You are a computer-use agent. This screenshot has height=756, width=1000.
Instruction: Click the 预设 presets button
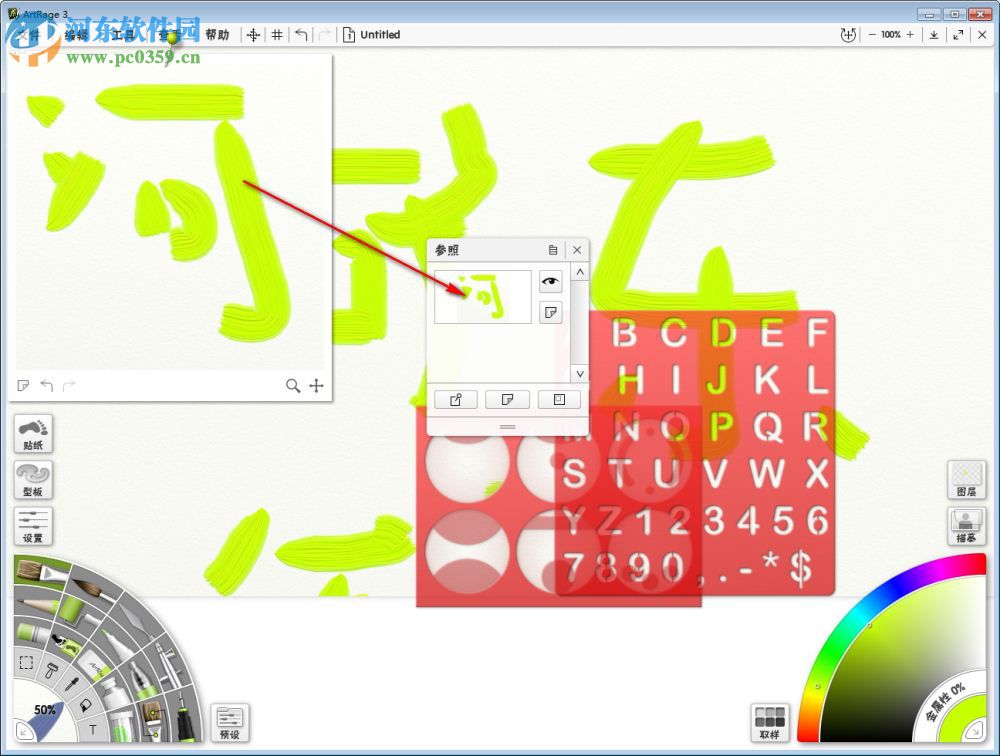(231, 722)
